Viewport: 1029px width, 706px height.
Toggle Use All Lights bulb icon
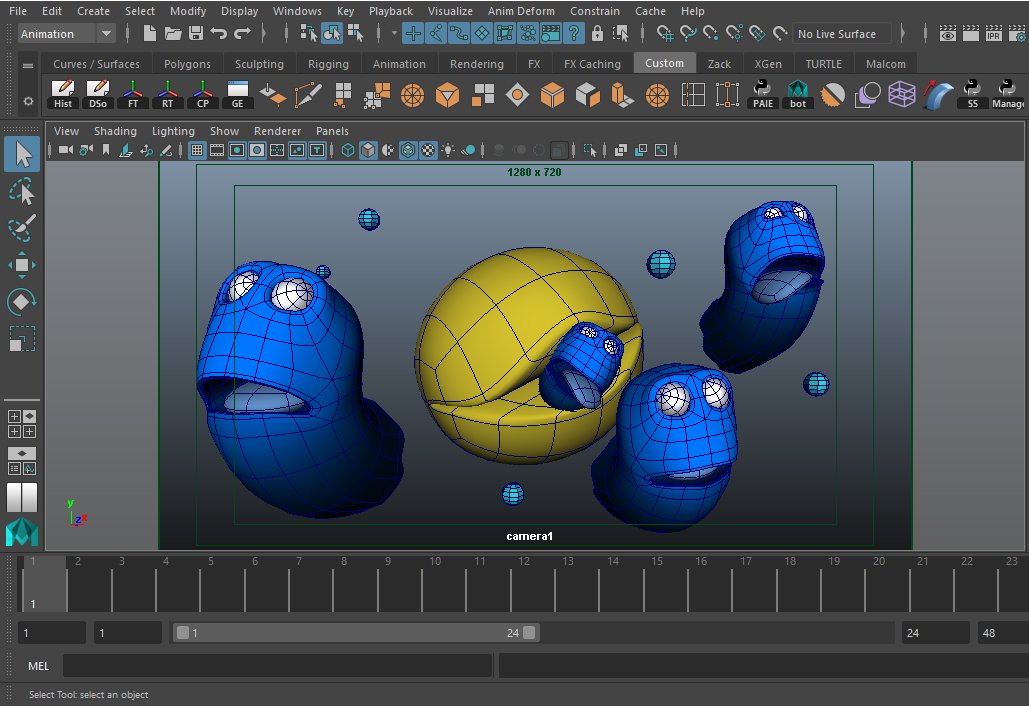coord(448,150)
